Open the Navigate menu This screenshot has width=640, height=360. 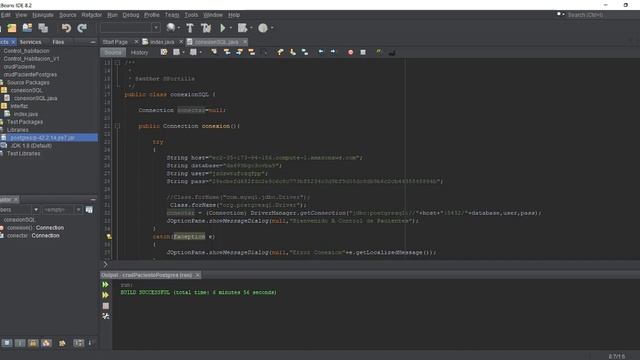[42, 15]
